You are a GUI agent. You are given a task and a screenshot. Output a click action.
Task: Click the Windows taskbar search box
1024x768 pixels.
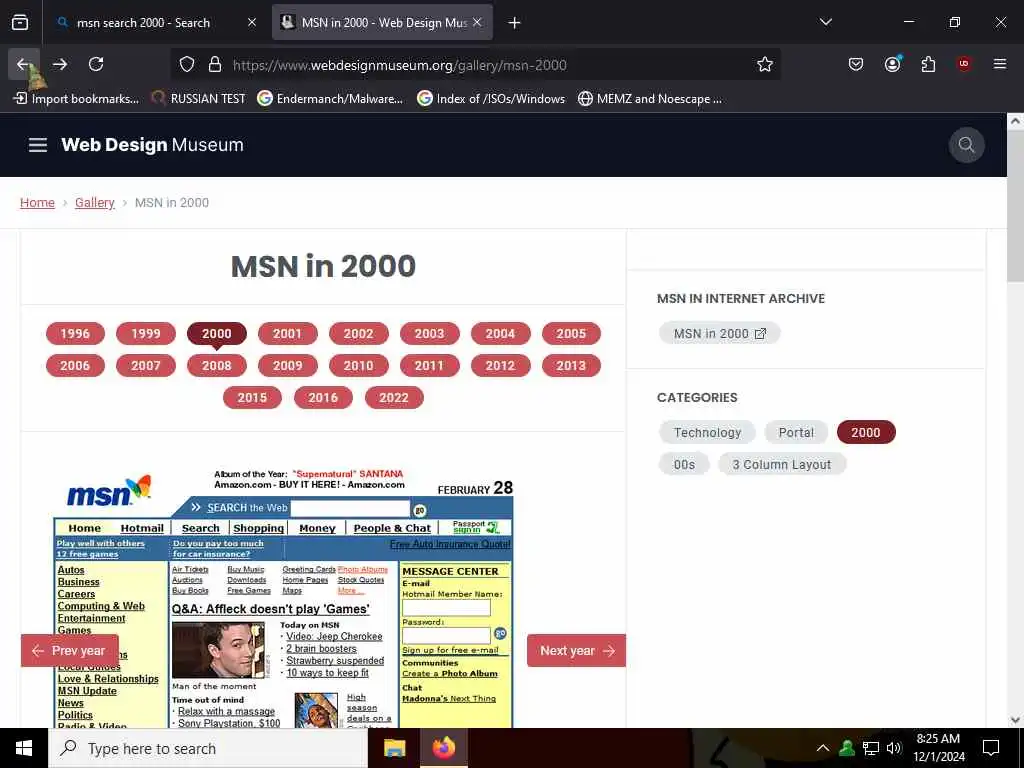pos(208,748)
